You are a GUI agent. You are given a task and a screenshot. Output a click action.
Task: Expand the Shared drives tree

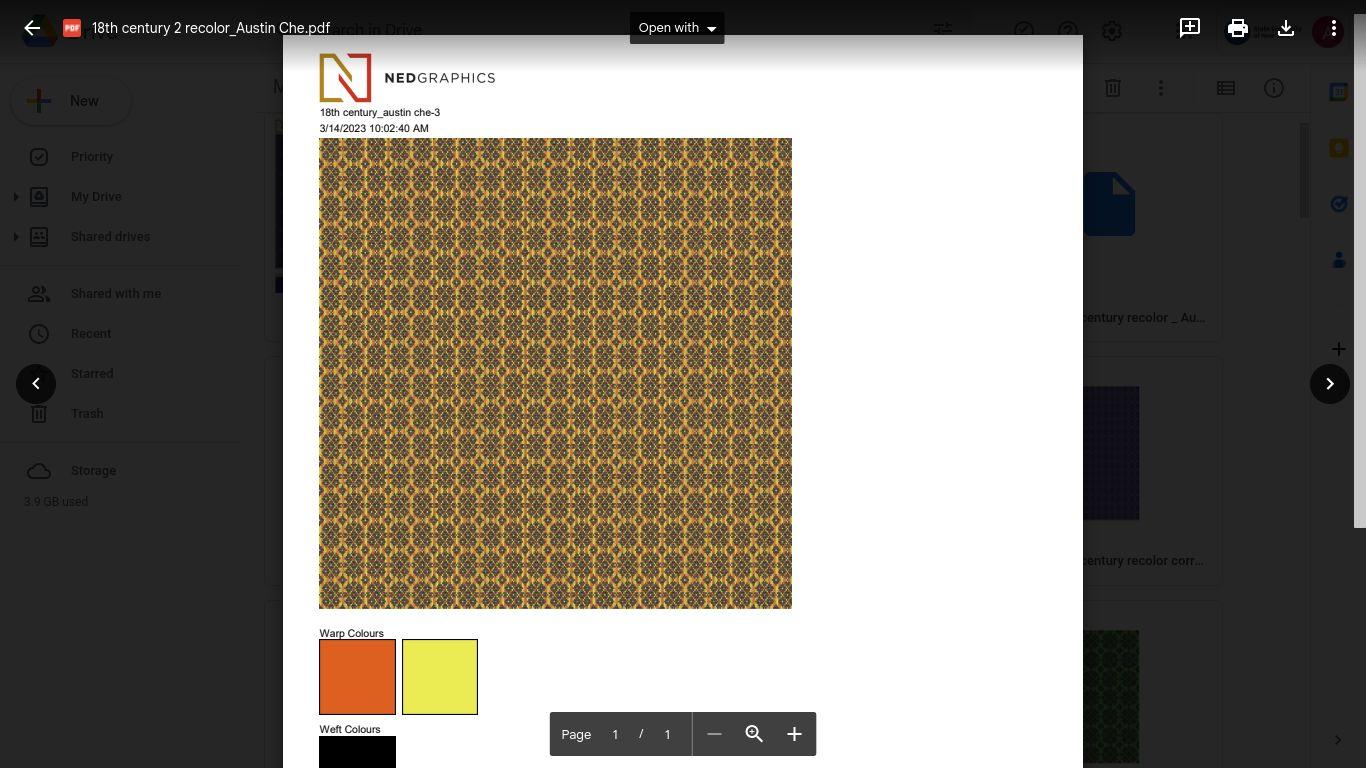[x=15, y=237]
